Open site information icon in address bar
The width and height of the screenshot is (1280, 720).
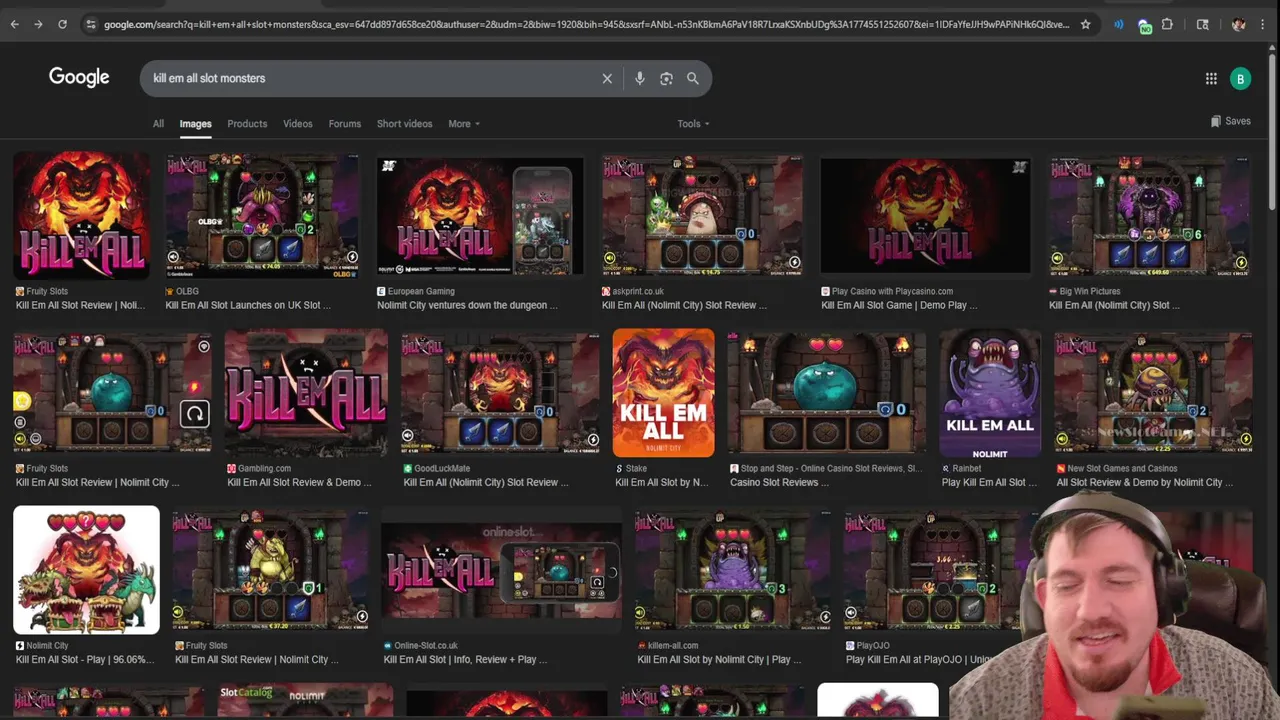[91, 24]
